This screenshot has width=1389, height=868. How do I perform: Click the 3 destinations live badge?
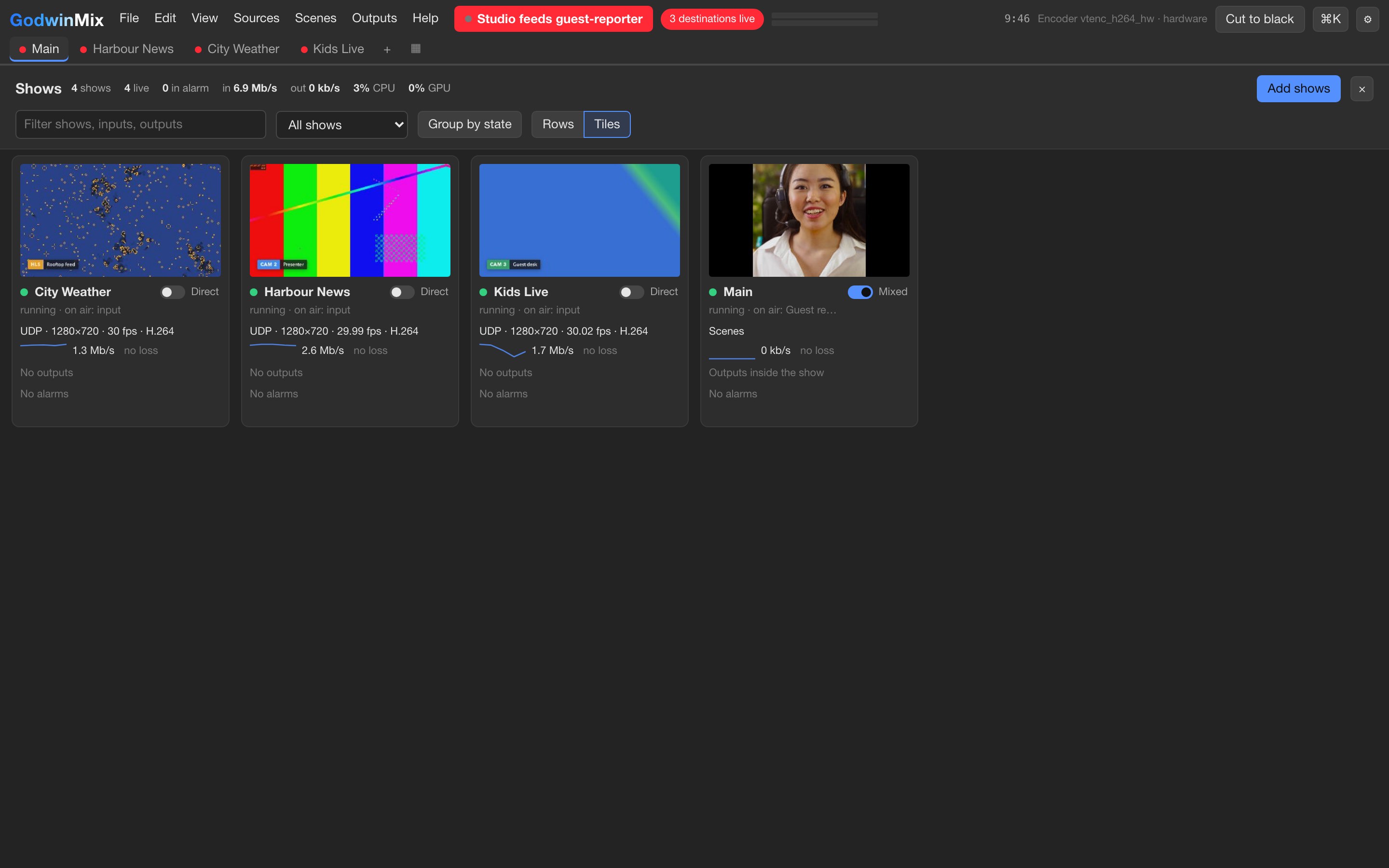coord(712,19)
